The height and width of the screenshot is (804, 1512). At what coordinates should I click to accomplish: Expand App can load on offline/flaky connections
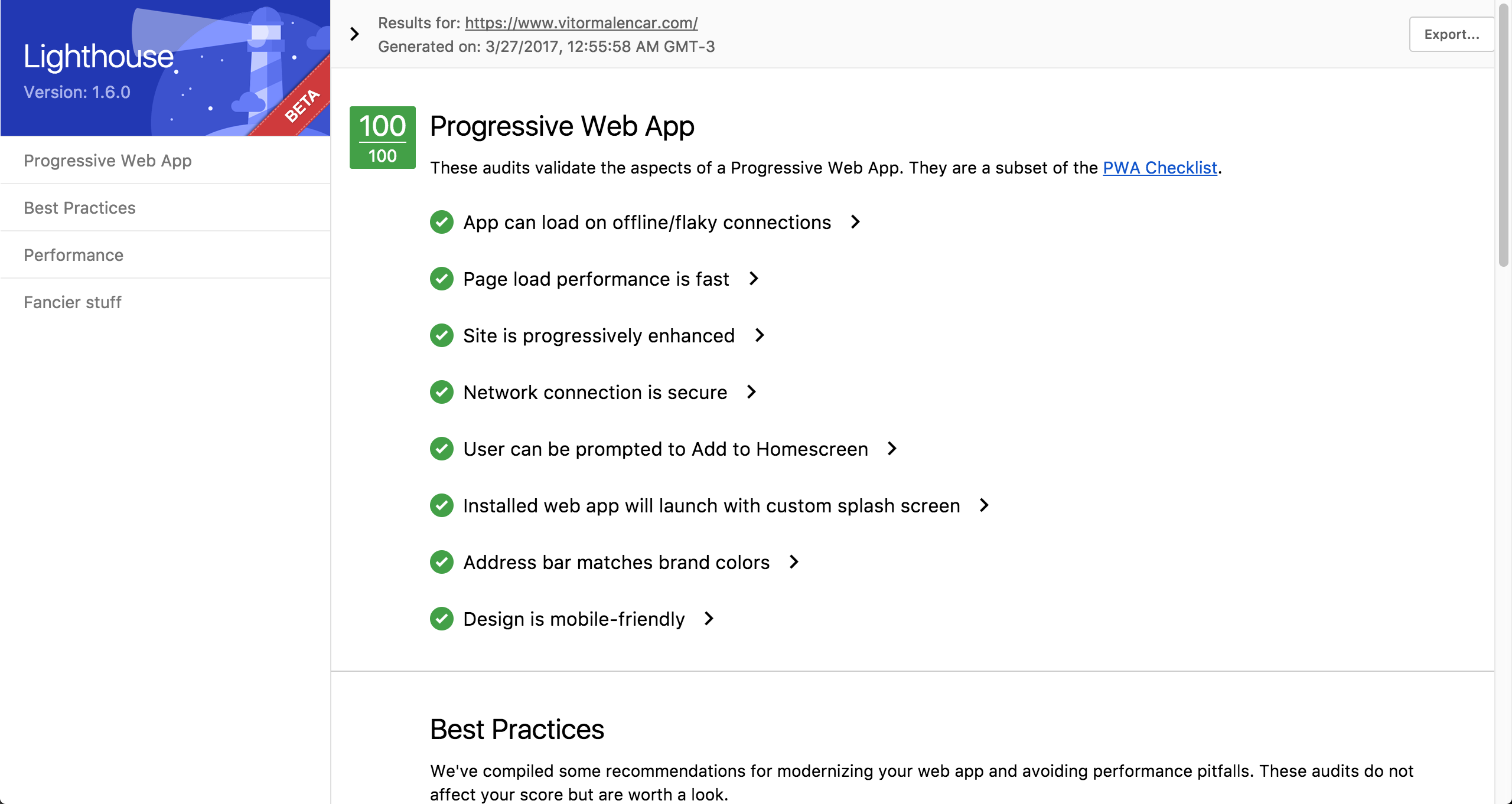coord(855,222)
